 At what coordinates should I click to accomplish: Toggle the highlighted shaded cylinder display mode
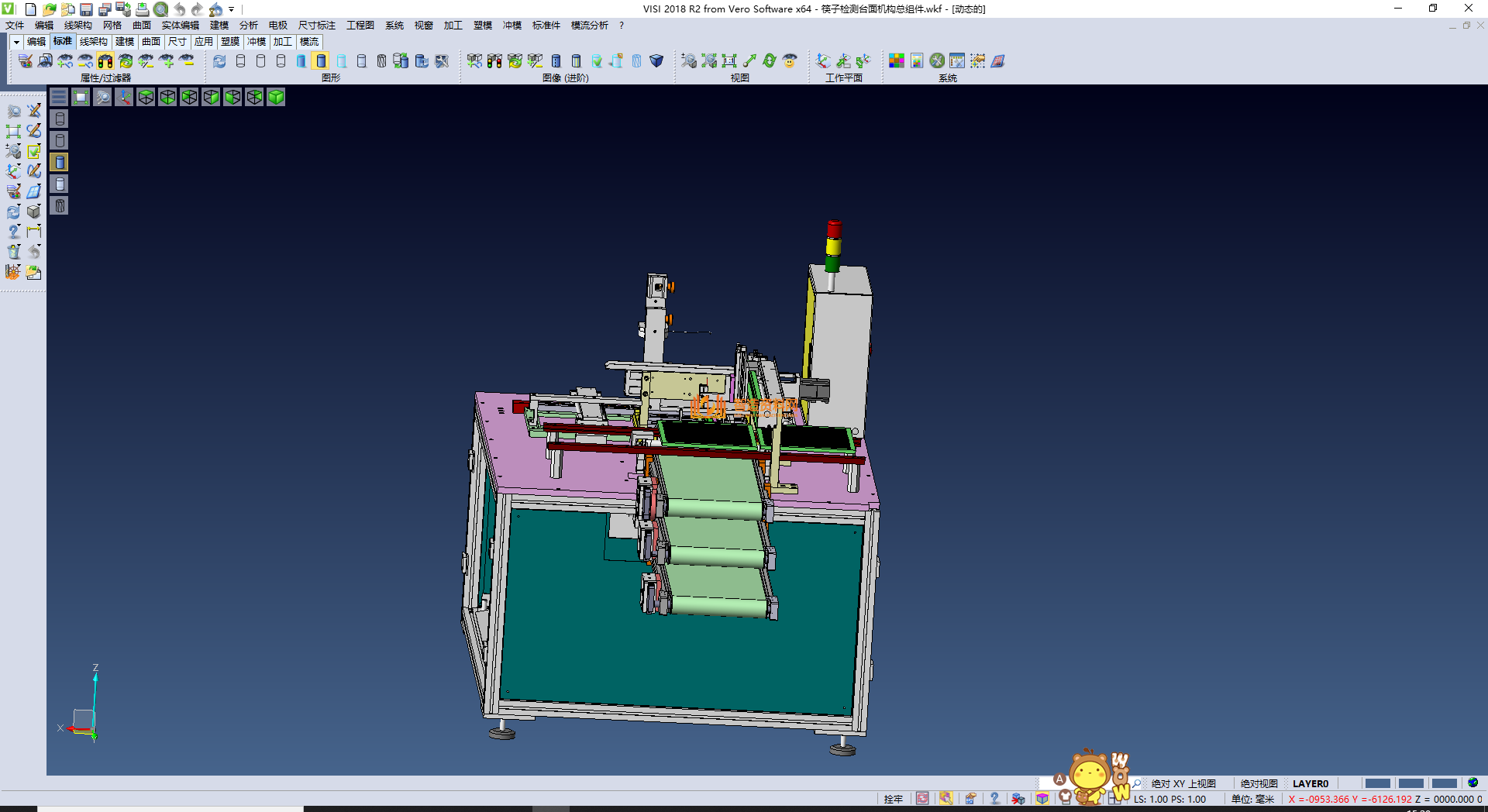tap(321, 61)
